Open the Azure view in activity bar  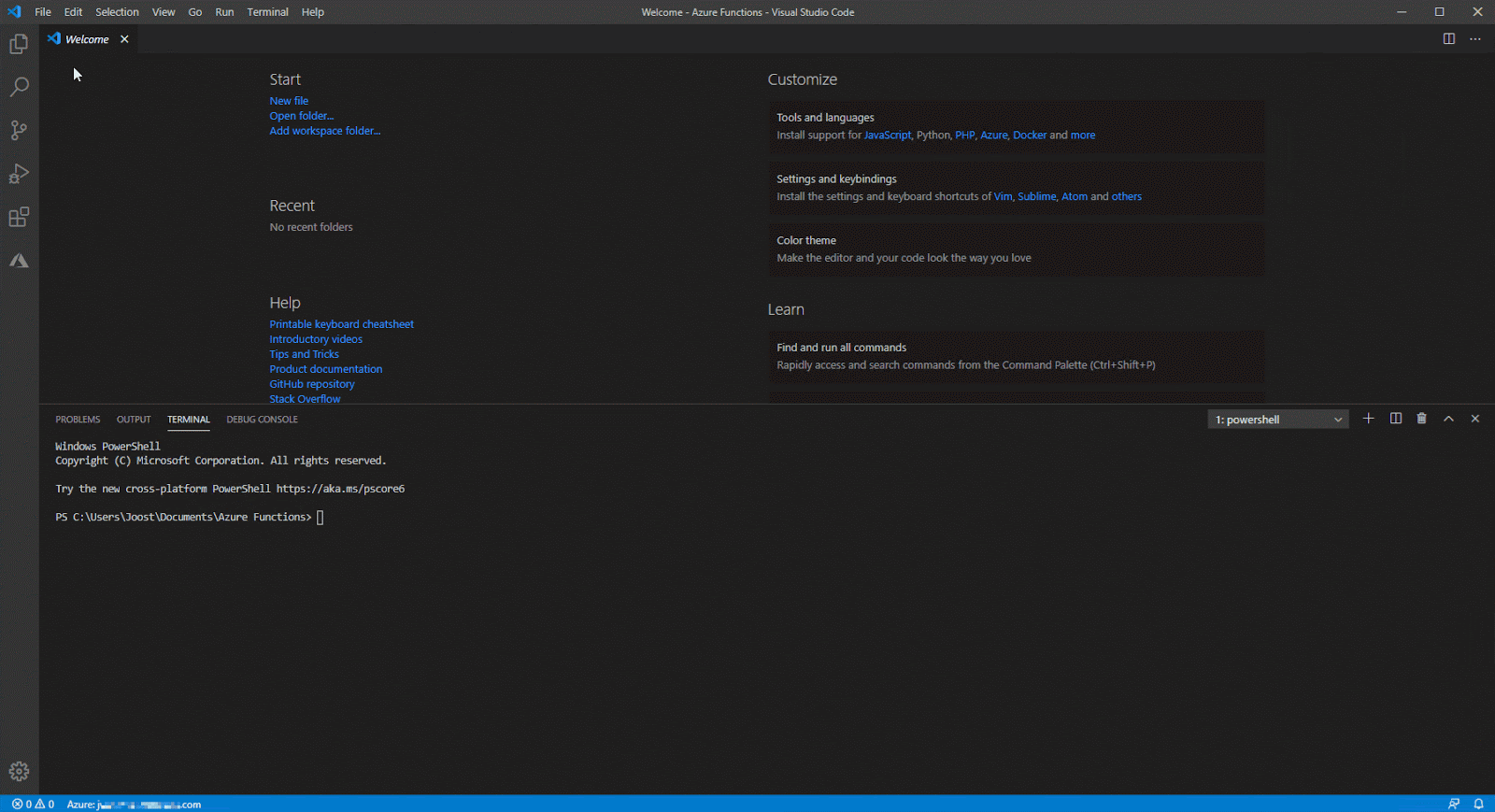pos(19,261)
